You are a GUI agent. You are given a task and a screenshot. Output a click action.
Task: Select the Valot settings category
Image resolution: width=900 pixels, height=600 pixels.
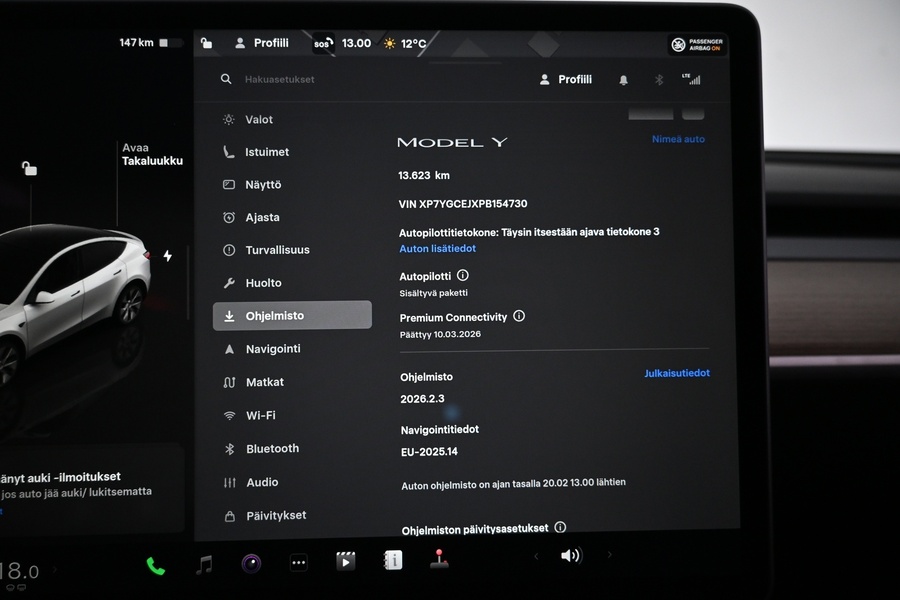coord(260,119)
